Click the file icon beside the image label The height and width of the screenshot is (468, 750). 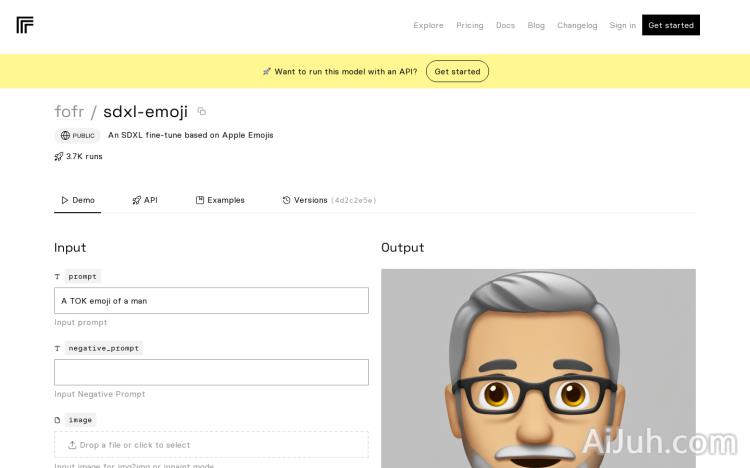coord(58,420)
